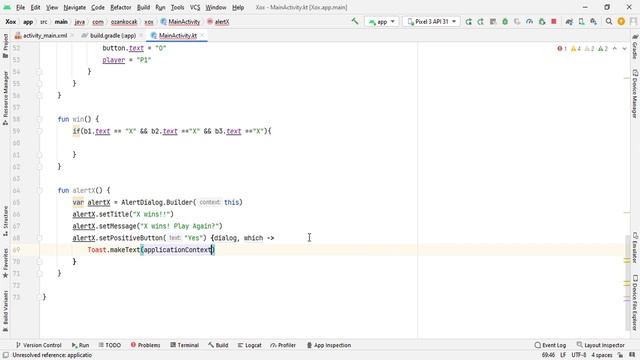Click the Apply Changes and Restart Activity icon
Screen dimensions: 640x360
(x=480, y=22)
